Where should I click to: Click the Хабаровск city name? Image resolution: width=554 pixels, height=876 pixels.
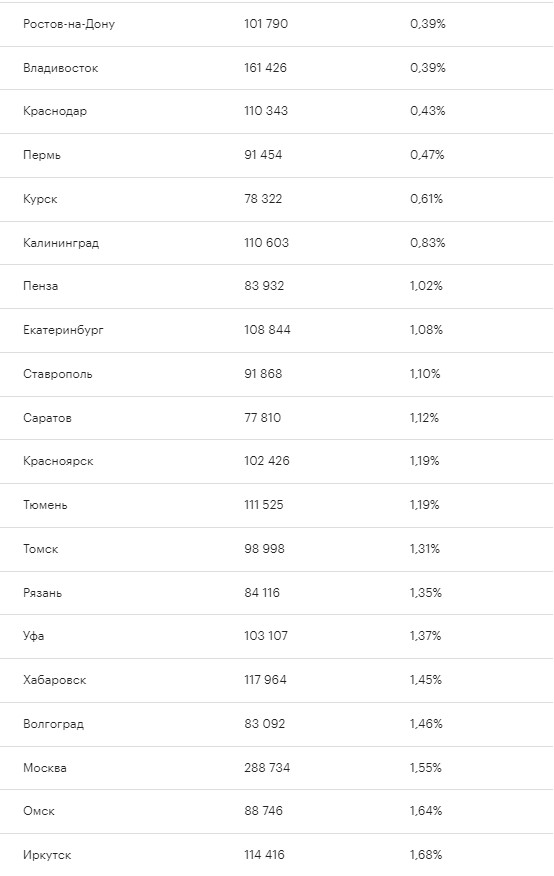[x=55, y=680]
